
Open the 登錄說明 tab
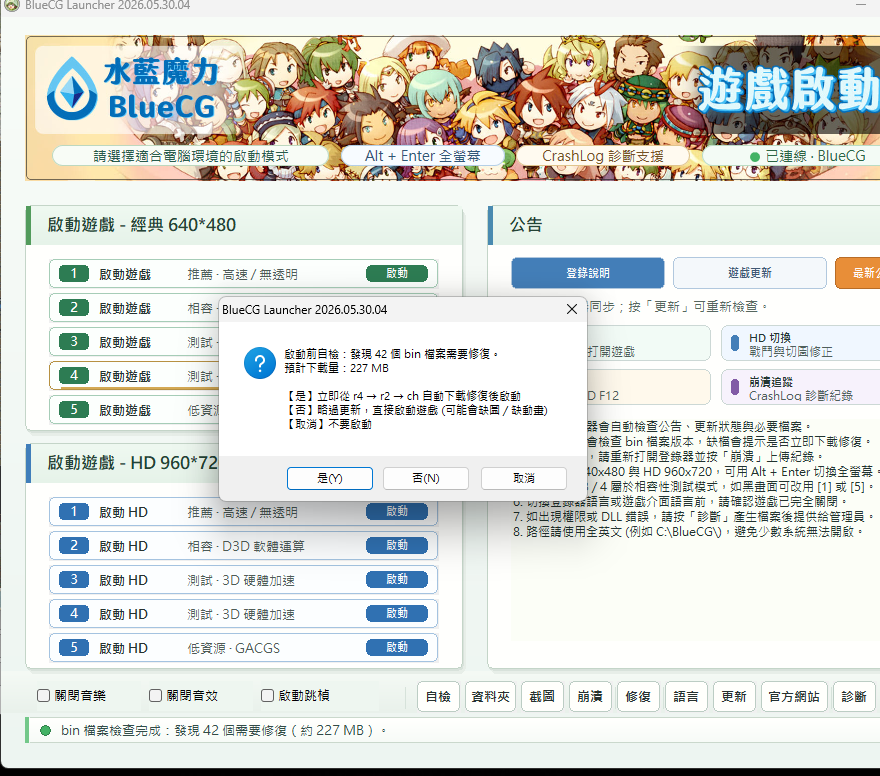click(x=588, y=273)
